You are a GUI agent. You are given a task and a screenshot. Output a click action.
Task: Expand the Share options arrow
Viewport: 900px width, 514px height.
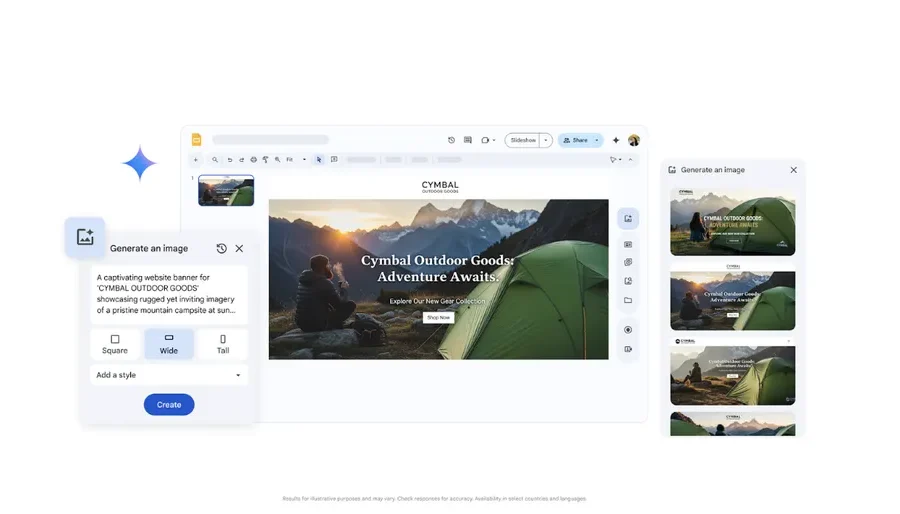pyautogui.click(x=597, y=140)
